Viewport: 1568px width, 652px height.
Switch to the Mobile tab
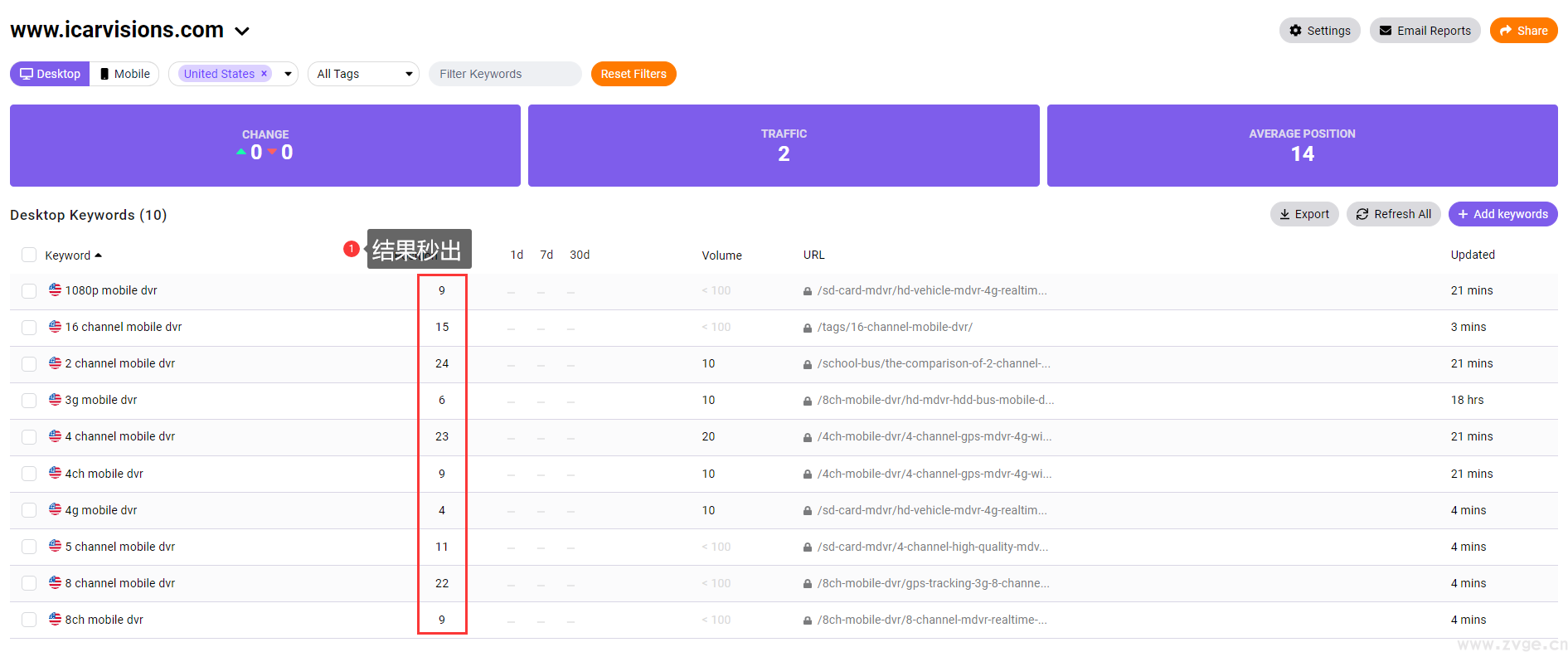click(x=124, y=74)
